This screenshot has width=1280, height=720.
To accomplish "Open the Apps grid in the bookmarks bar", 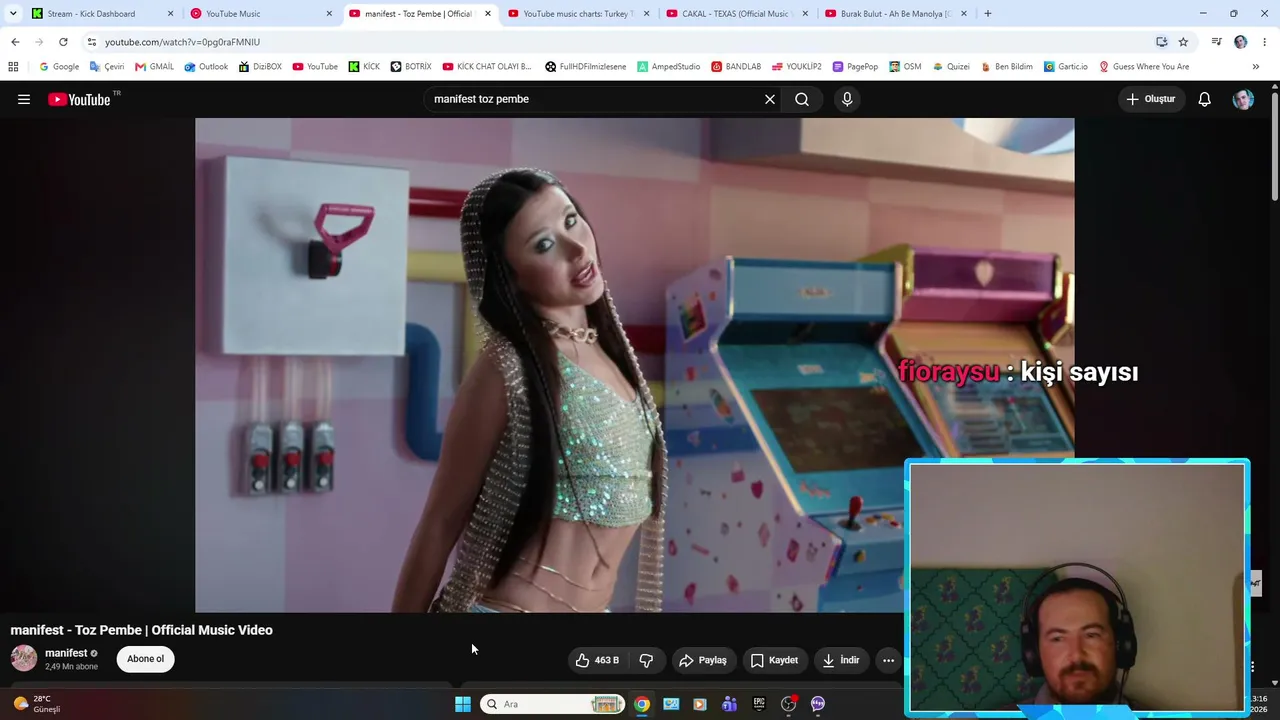I will click(x=13, y=67).
